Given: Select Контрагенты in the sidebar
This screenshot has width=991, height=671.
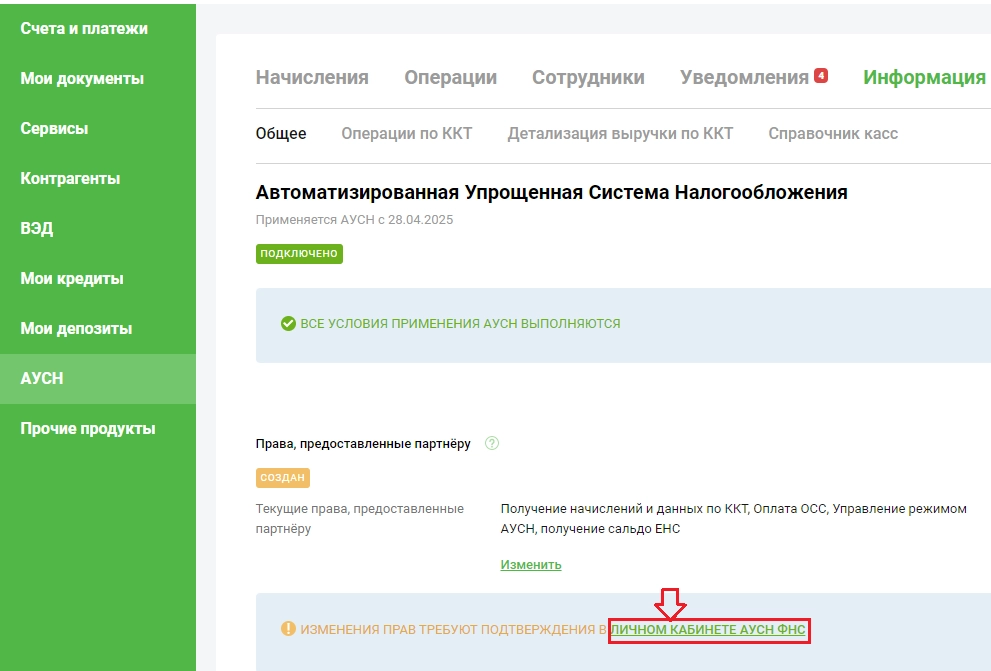Looking at the screenshot, I should click(x=70, y=179).
